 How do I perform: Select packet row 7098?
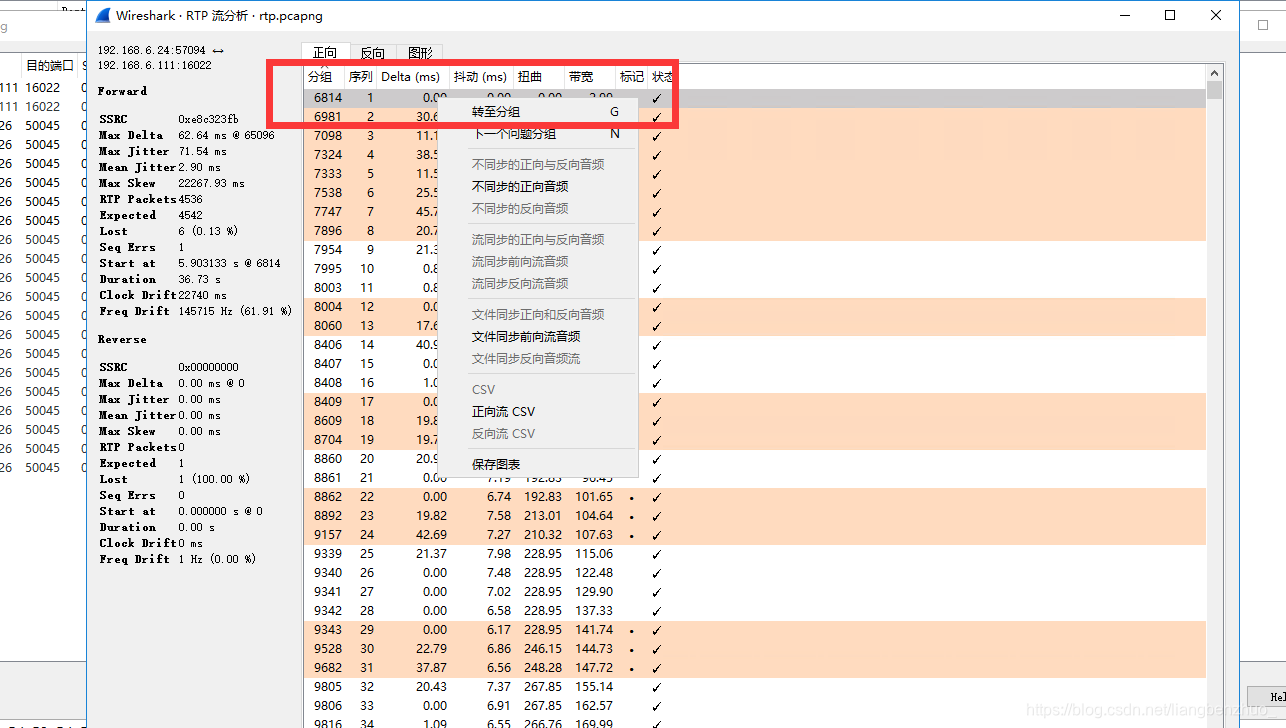[755, 136]
